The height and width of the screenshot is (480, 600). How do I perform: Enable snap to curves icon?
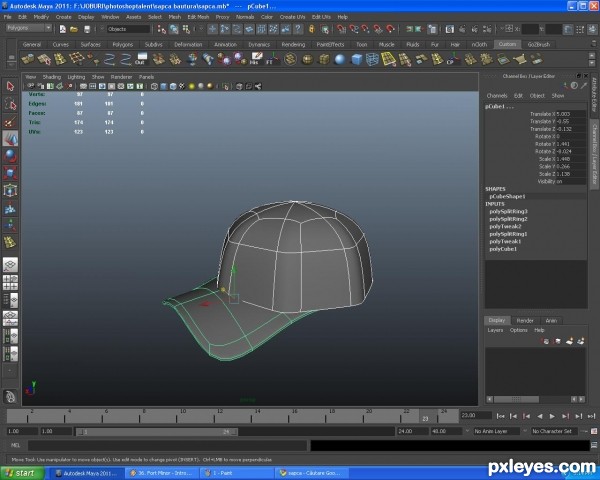pyautogui.click(x=354, y=29)
